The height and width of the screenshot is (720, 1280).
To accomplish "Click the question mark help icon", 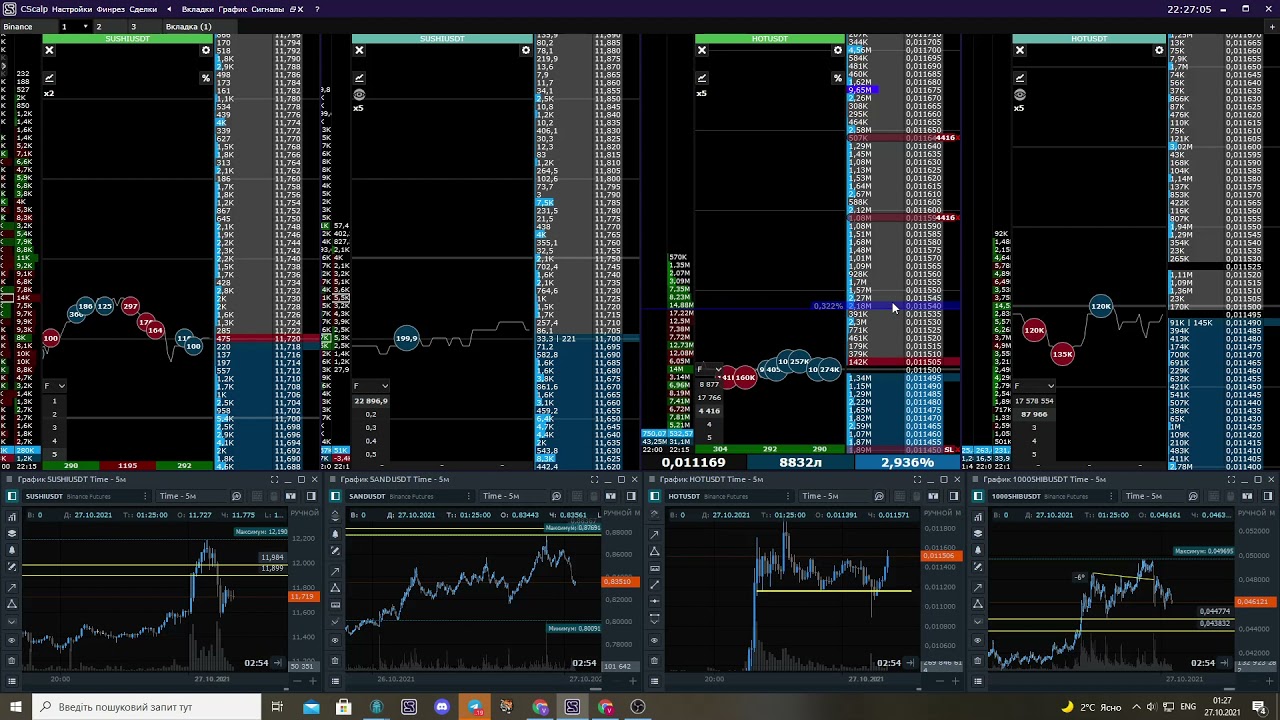I will point(317,9).
